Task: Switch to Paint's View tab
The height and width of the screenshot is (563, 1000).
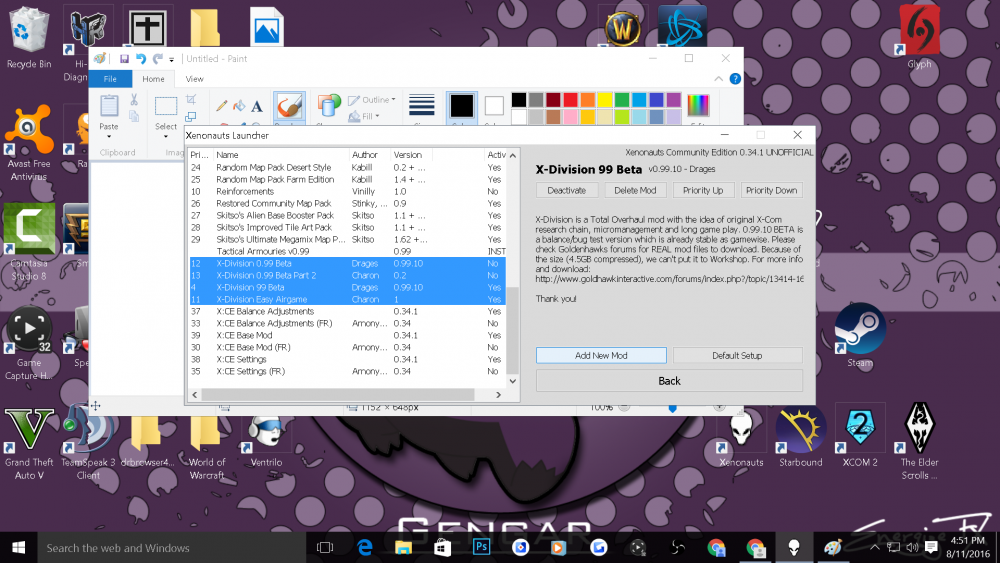Action: (195, 79)
